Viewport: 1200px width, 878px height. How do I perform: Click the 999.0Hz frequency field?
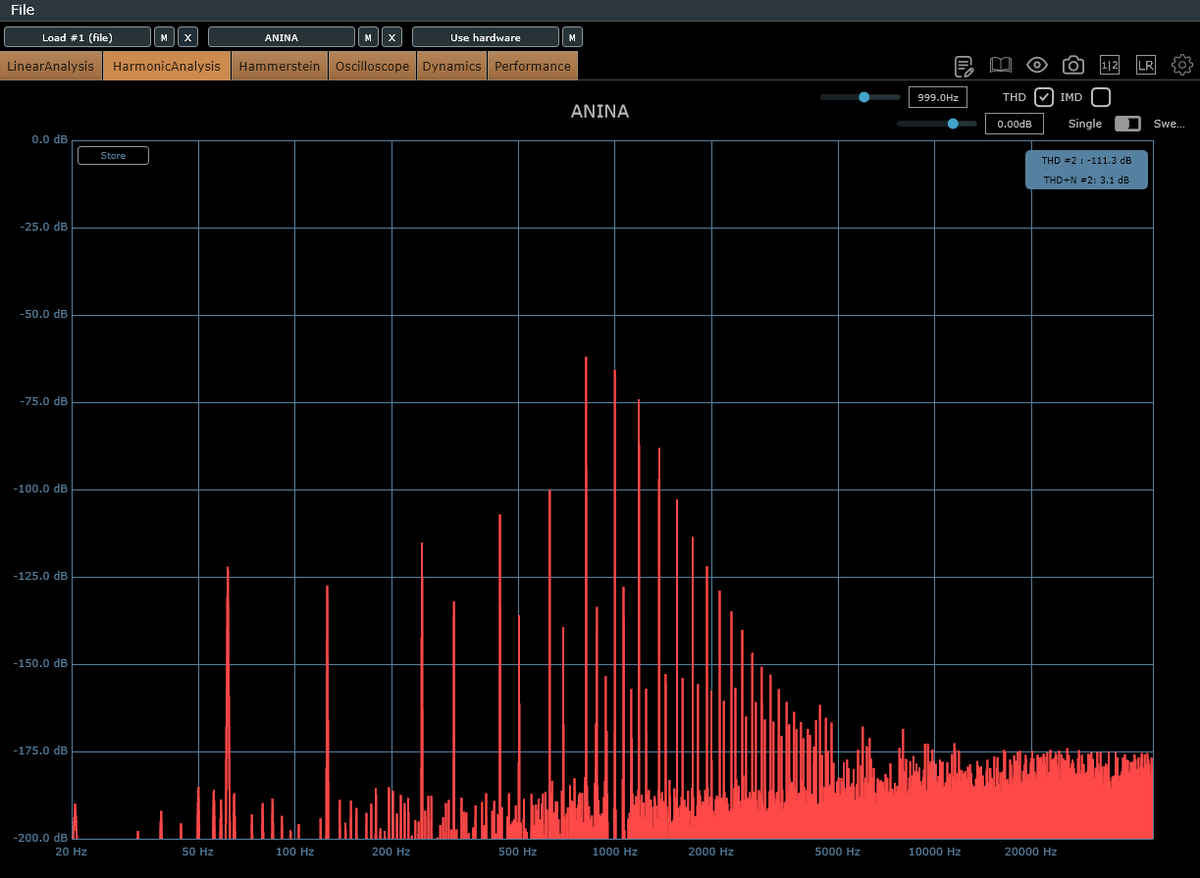(x=937, y=97)
